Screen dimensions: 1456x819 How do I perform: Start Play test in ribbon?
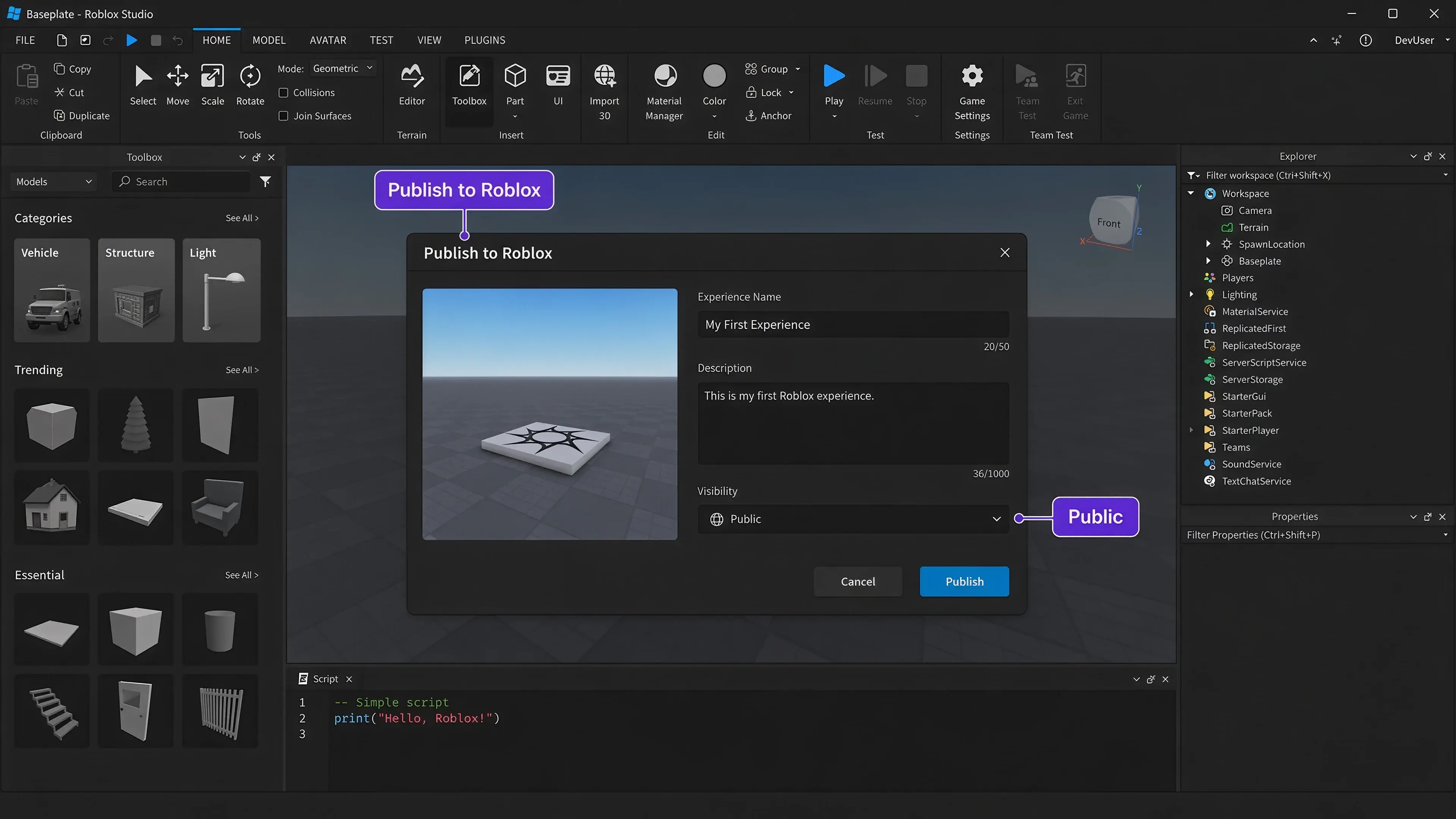pos(834,85)
